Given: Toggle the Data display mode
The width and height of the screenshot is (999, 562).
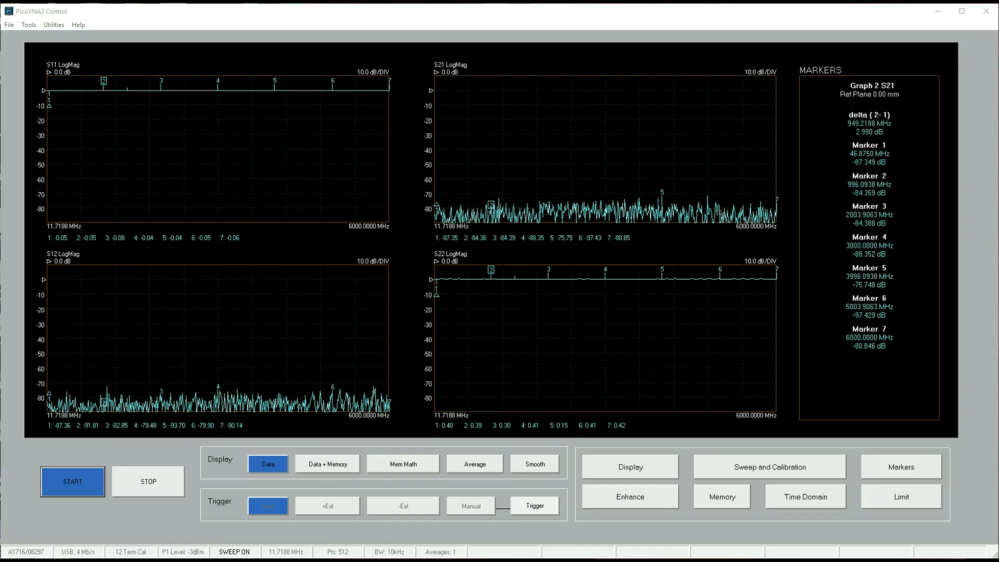Looking at the screenshot, I should tap(268, 464).
